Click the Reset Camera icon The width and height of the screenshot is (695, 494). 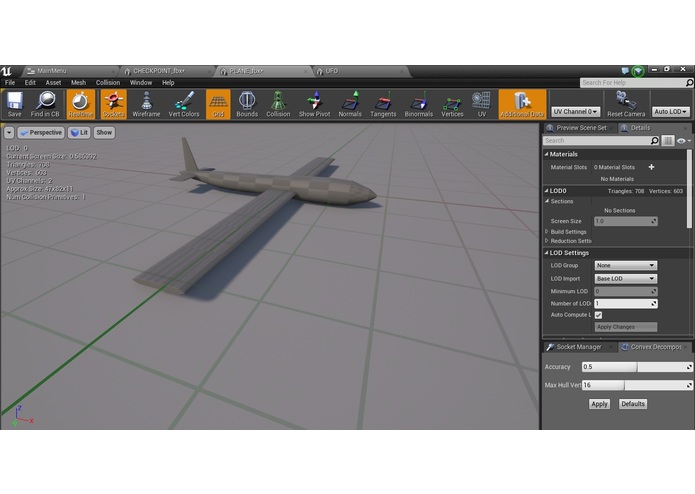(626, 104)
